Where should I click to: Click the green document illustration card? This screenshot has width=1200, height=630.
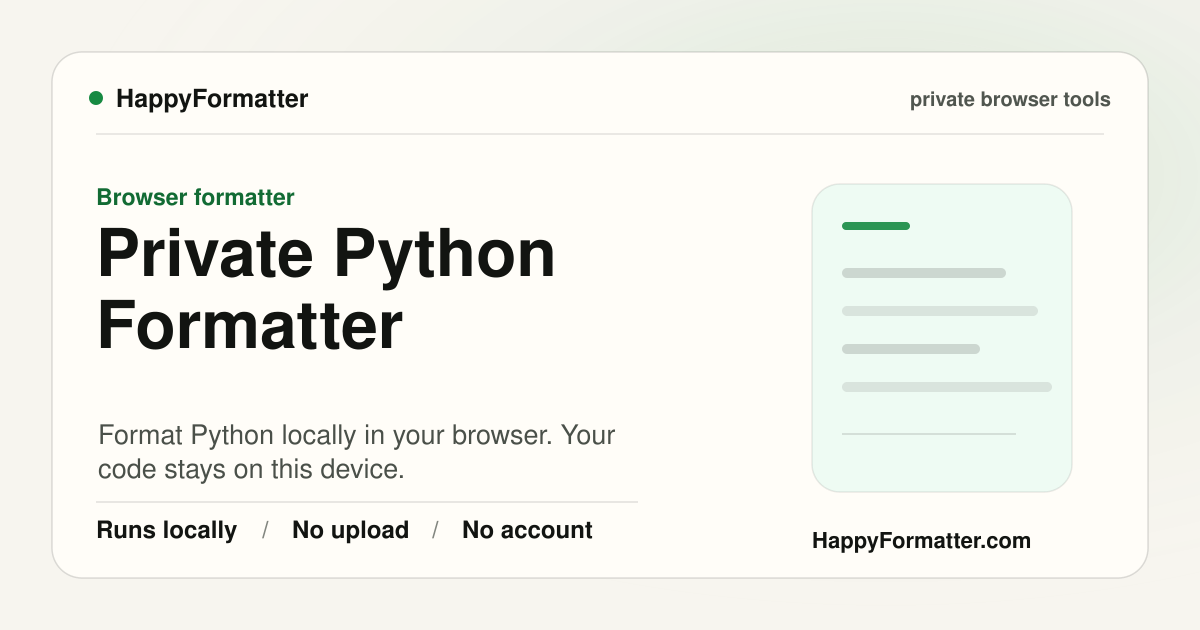pyautogui.click(x=942, y=338)
